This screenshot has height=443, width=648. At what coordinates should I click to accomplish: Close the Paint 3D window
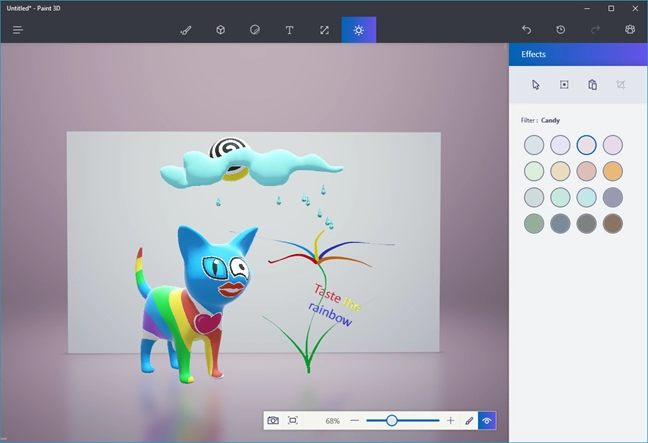click(635, 8)
